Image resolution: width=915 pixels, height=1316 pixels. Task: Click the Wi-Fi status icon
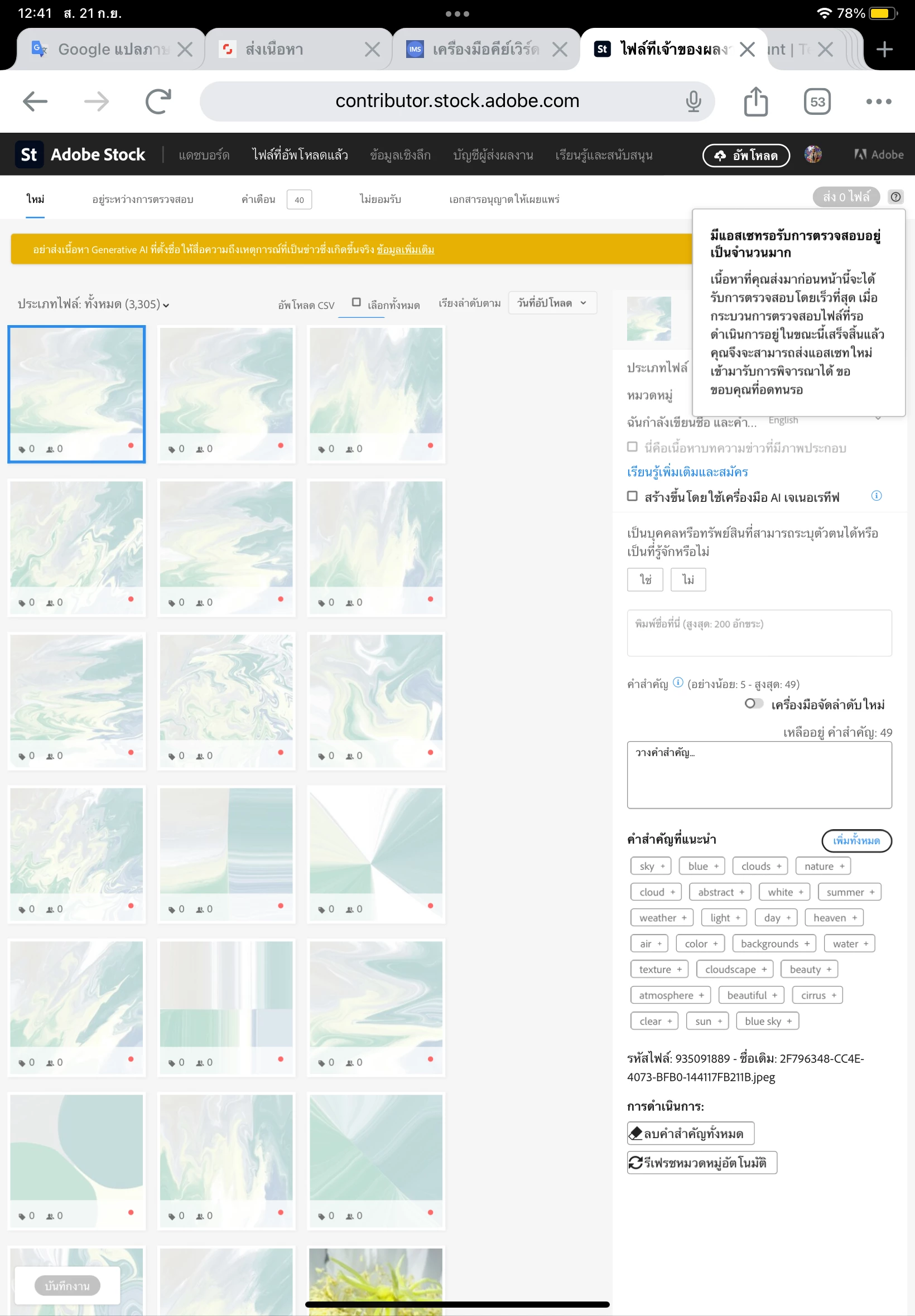click(x=824, y=13)
